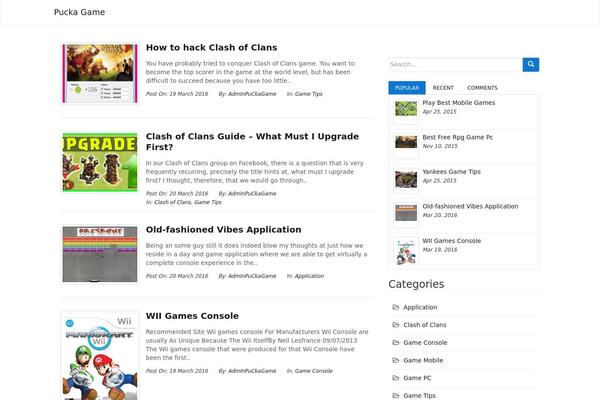Open Best Free Rpg Game Pc popular post
600x400 pixels.
(x=457, y=137)
